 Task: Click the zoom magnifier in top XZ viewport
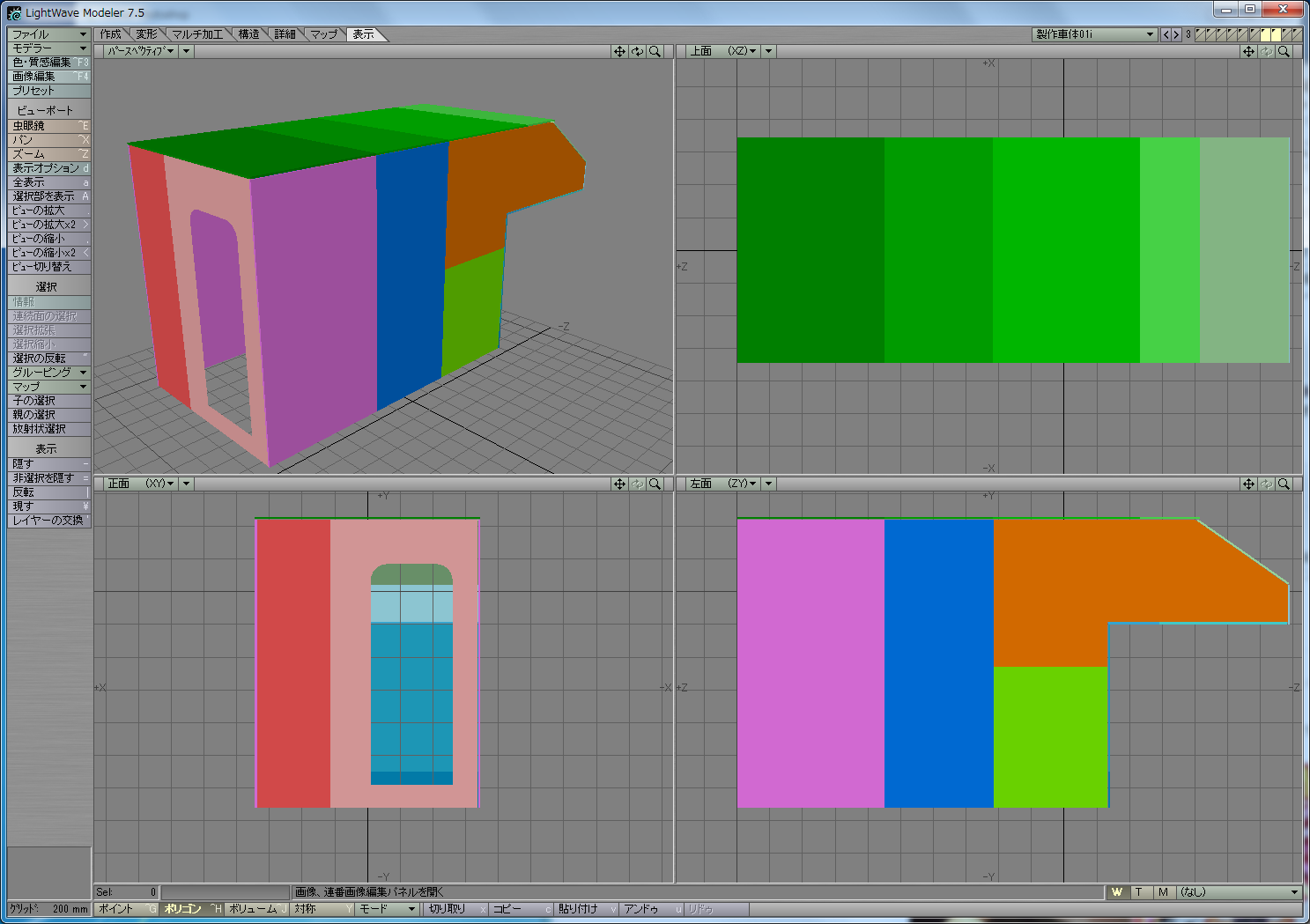click(x=1284, y=52)
